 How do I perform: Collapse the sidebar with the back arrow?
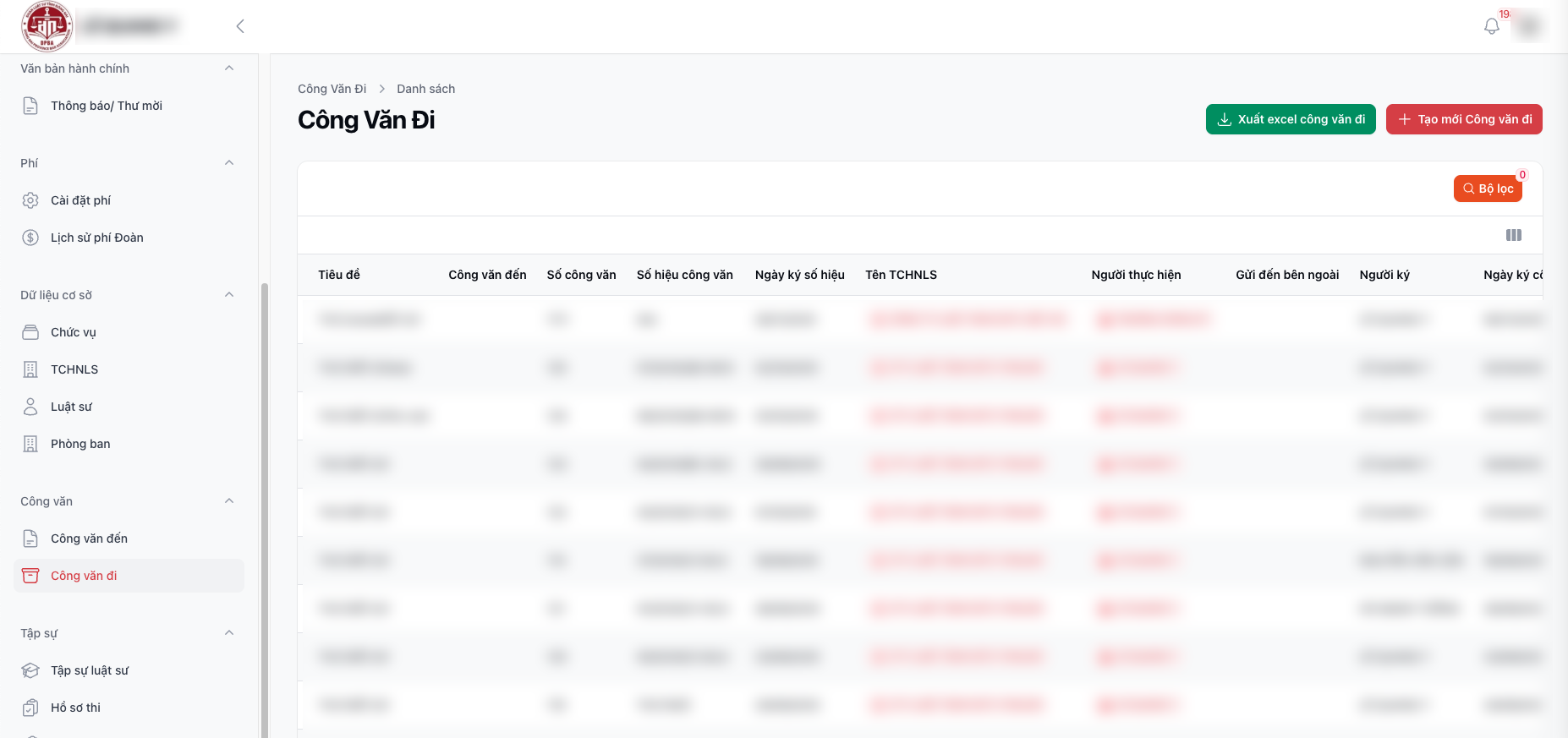pyautogui.click(x=240, y=26)
